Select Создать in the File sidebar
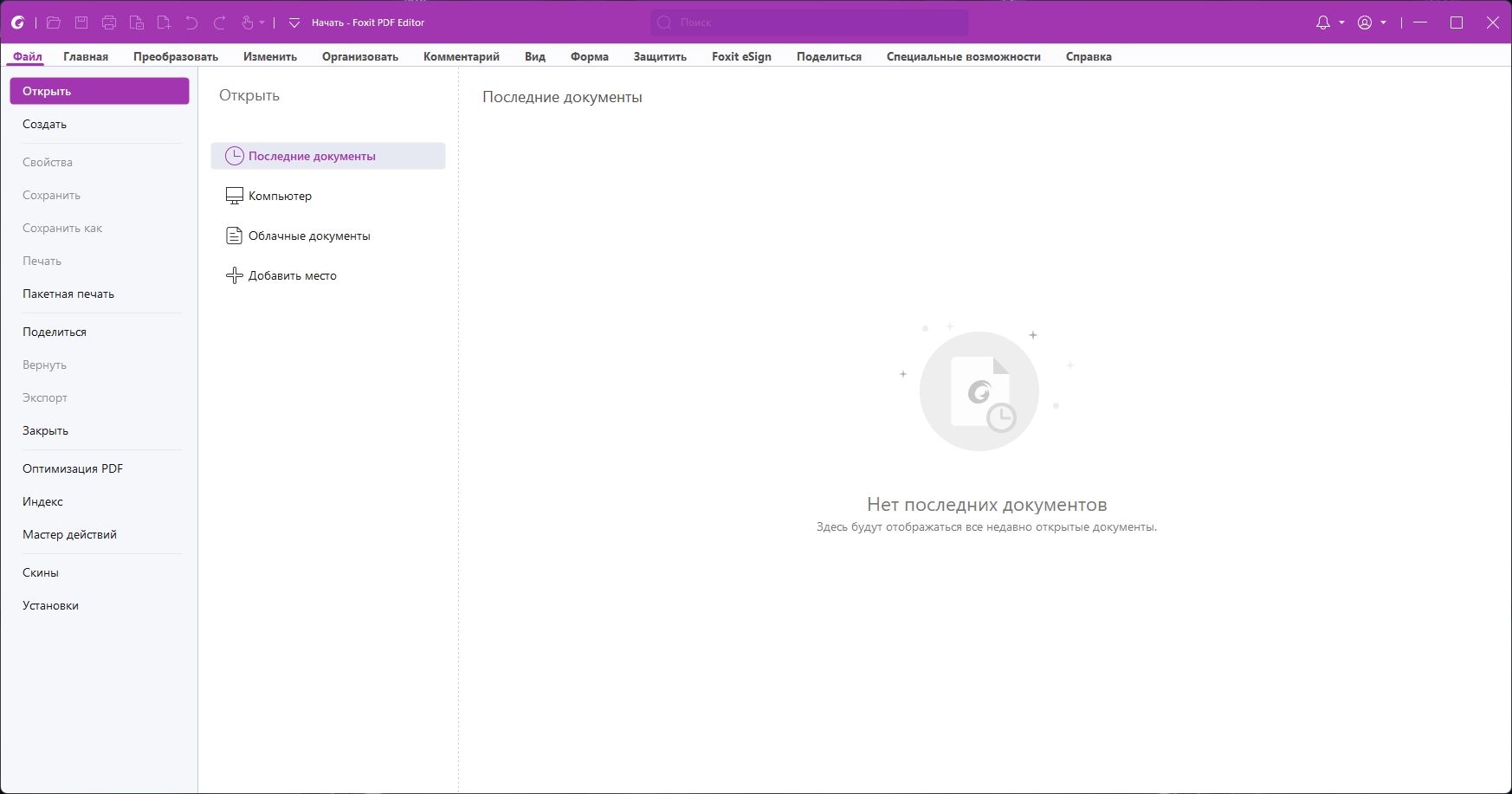This screenshot has height=794, width=1512. coord(44,124)
